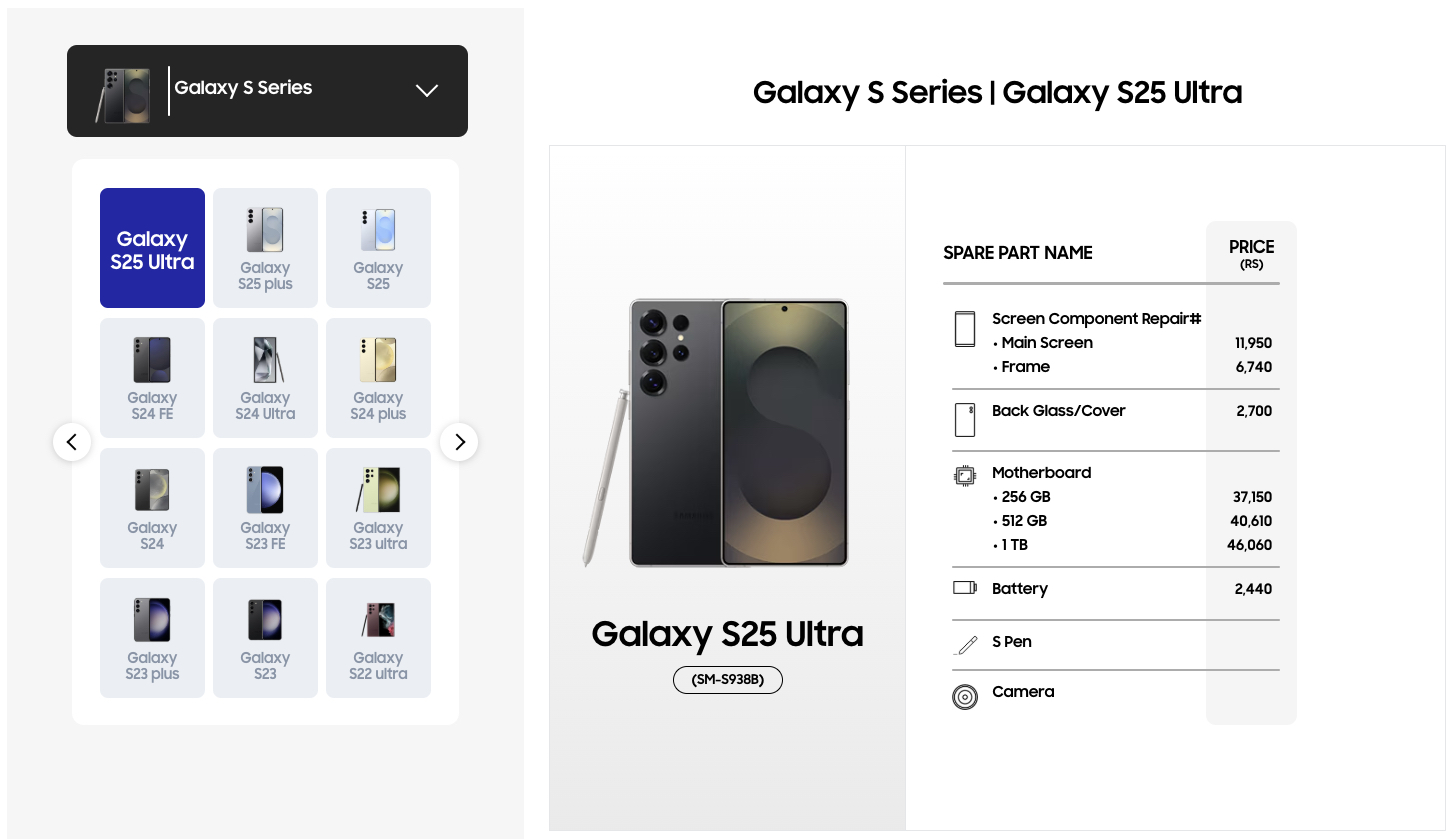The image size is (1452, 839).
Task: Click the Camera lens icon
Action: click(965, 697)
